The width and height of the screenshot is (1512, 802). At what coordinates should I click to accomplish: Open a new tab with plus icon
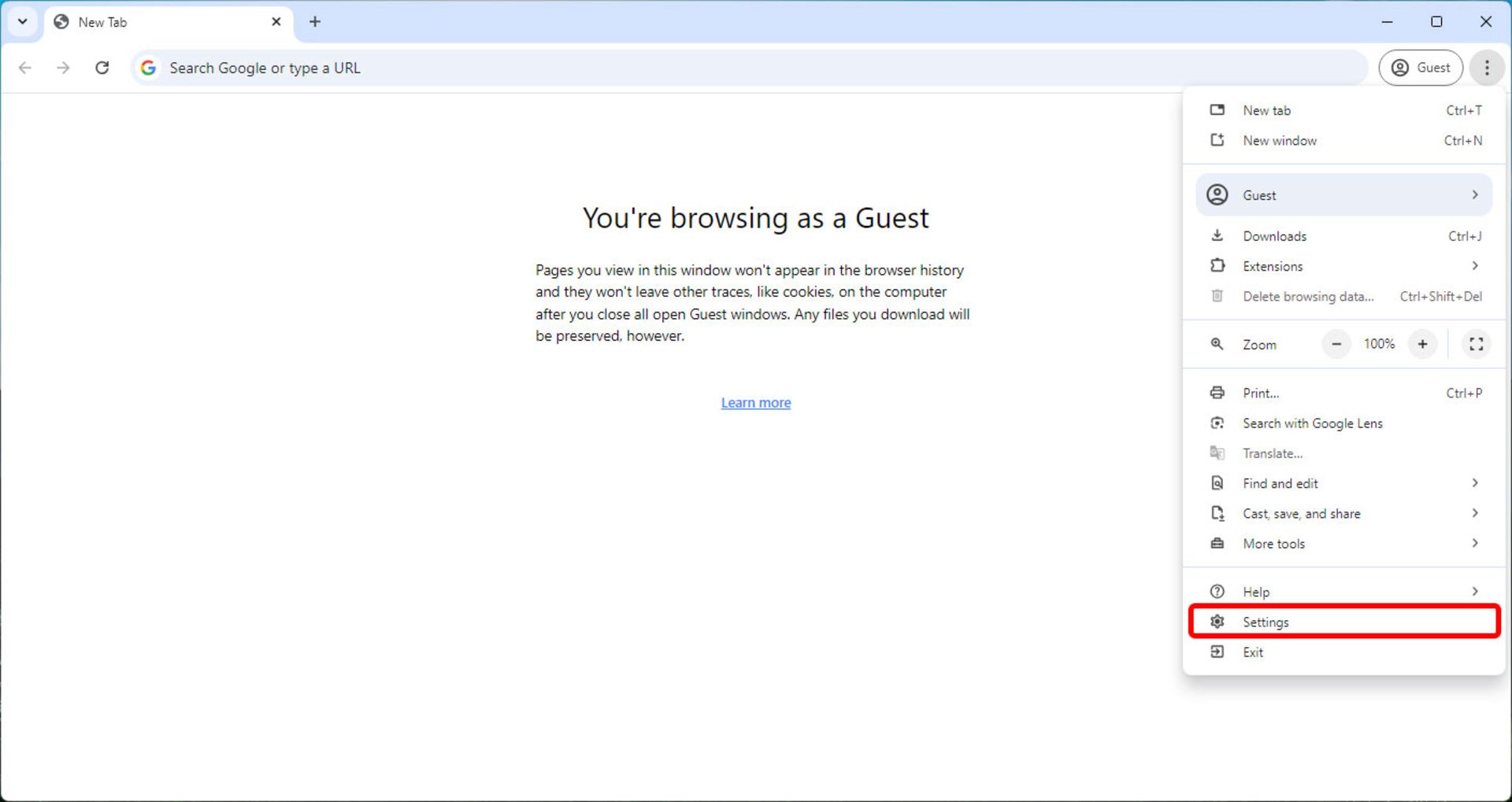tap(315, 22)
